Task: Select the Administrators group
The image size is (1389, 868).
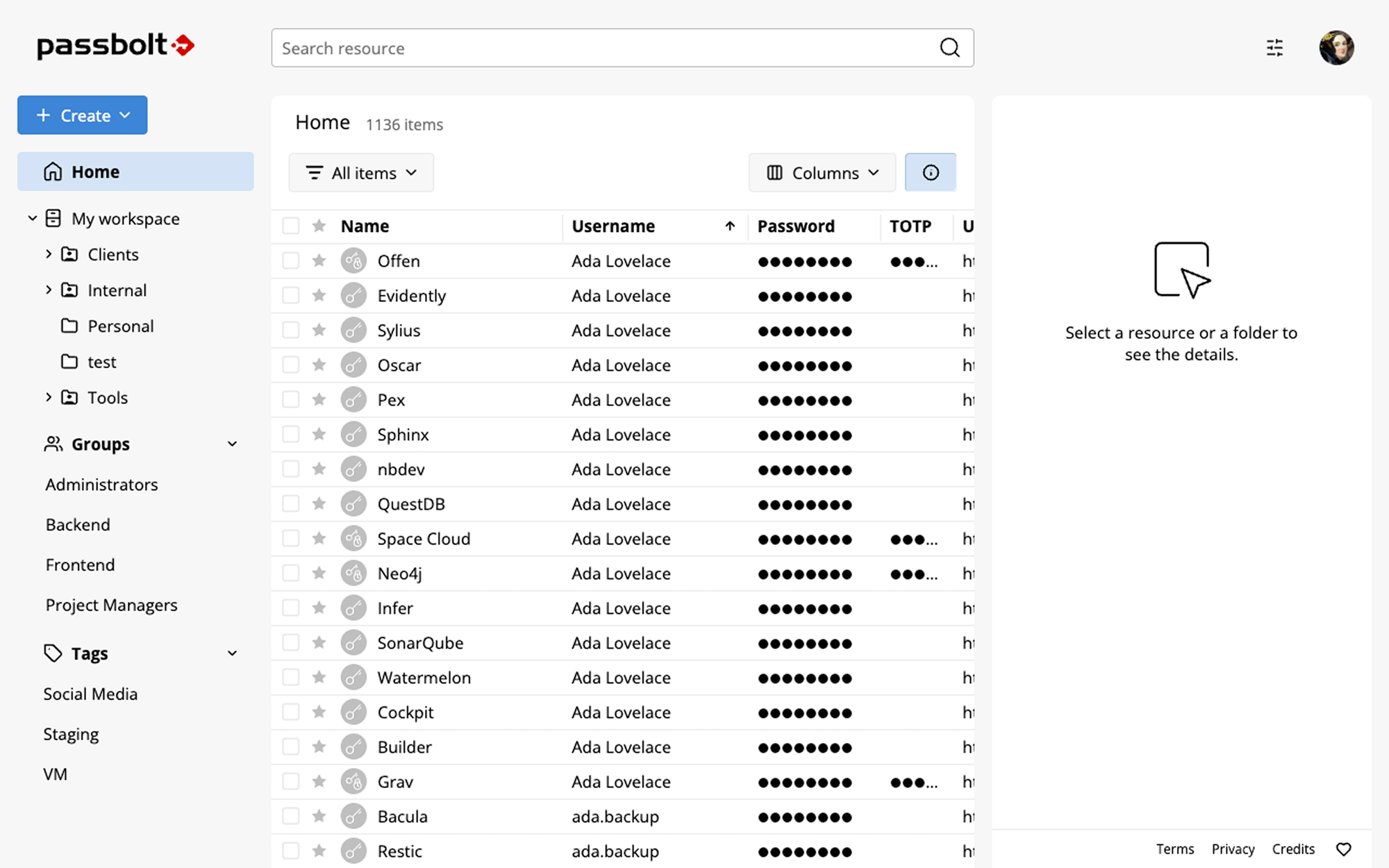Action: point(101,484)
